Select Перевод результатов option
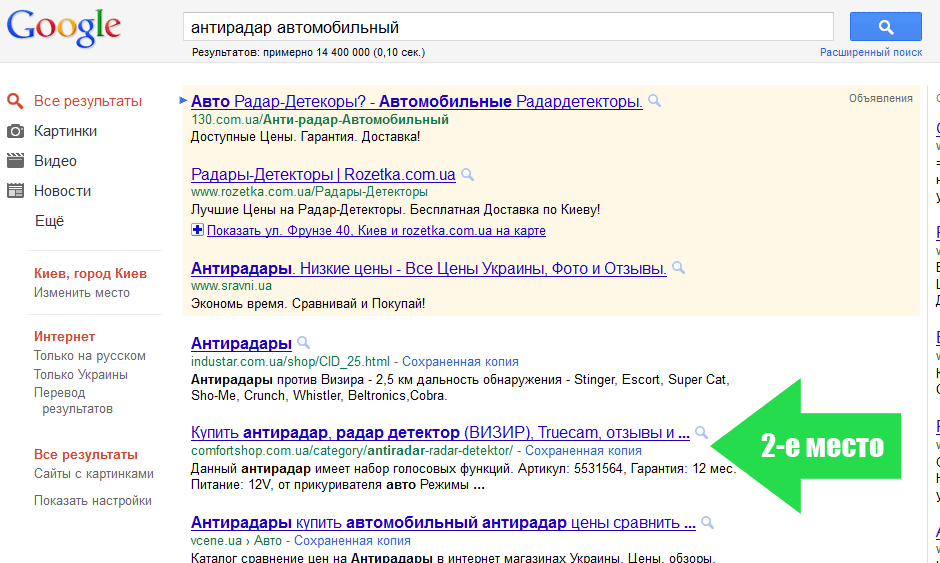Image resolution: width=940 pixels, height=563 pixels. tap(73, 401)
